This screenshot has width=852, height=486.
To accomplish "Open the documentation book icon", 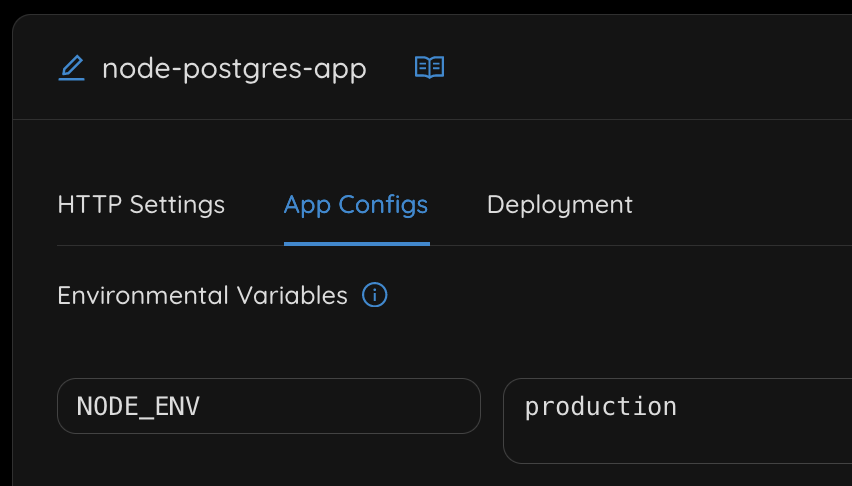I will pyautogui.click(x=429, y=68).
